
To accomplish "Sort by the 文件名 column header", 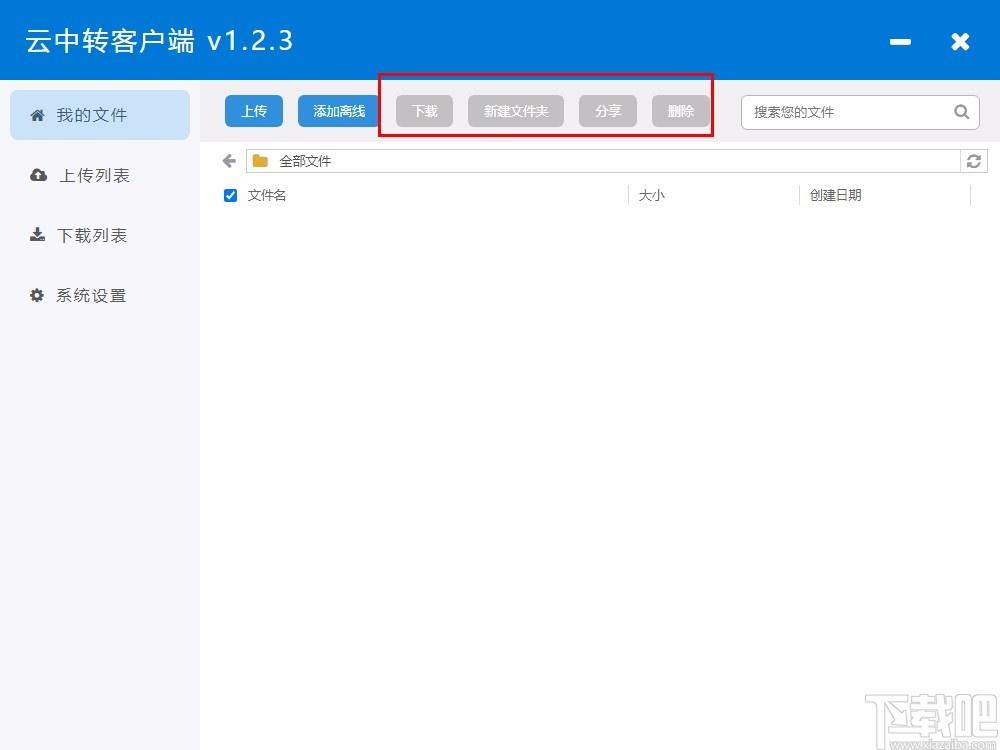I will [267, 195].
